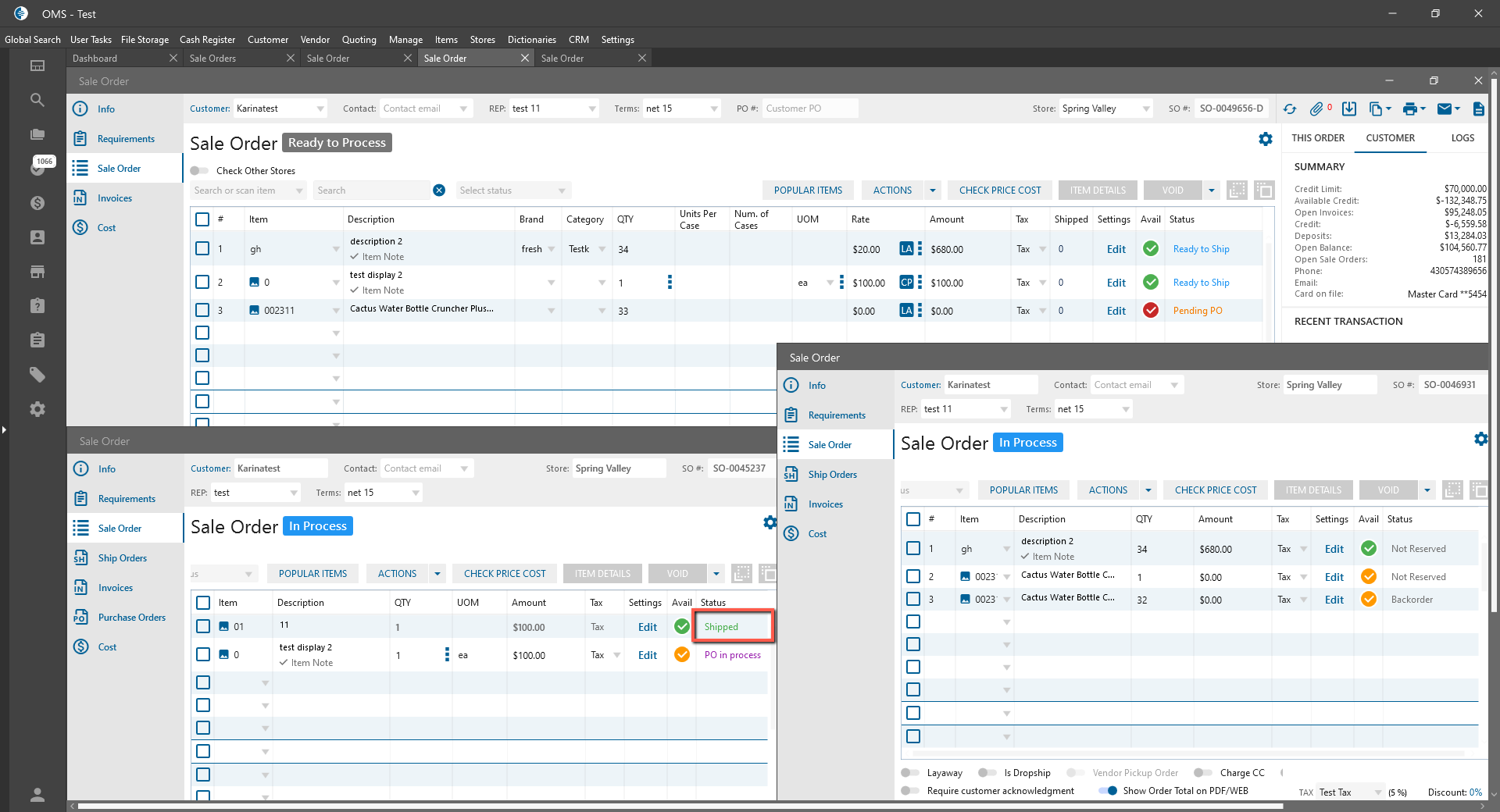1500x812 pixels.
Task: Click the blue gear beside Ready to Process
Action: [1266, 139]
